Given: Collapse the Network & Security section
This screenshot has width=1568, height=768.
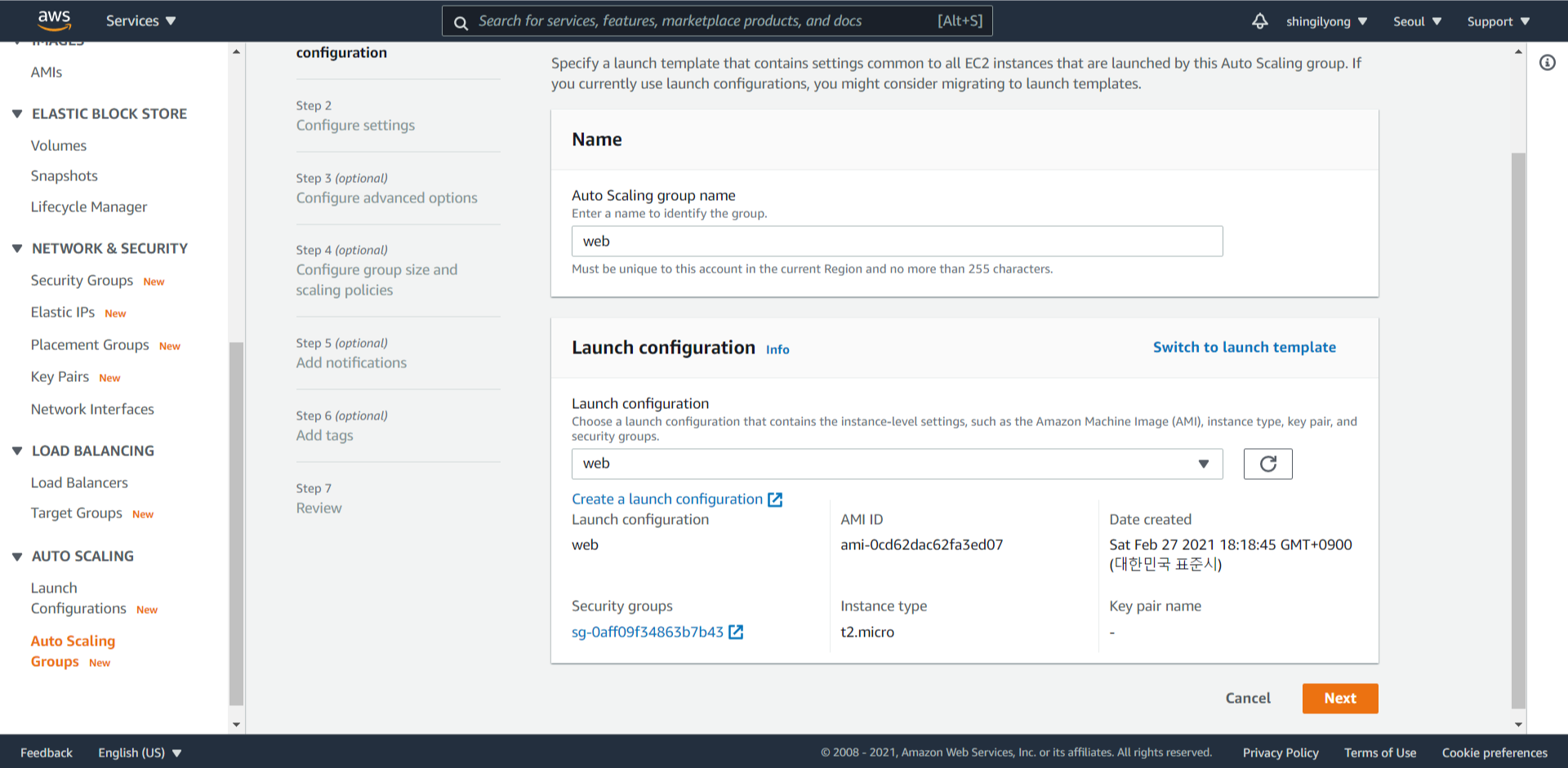Looking at the screenshot, I should pos(17,248).
